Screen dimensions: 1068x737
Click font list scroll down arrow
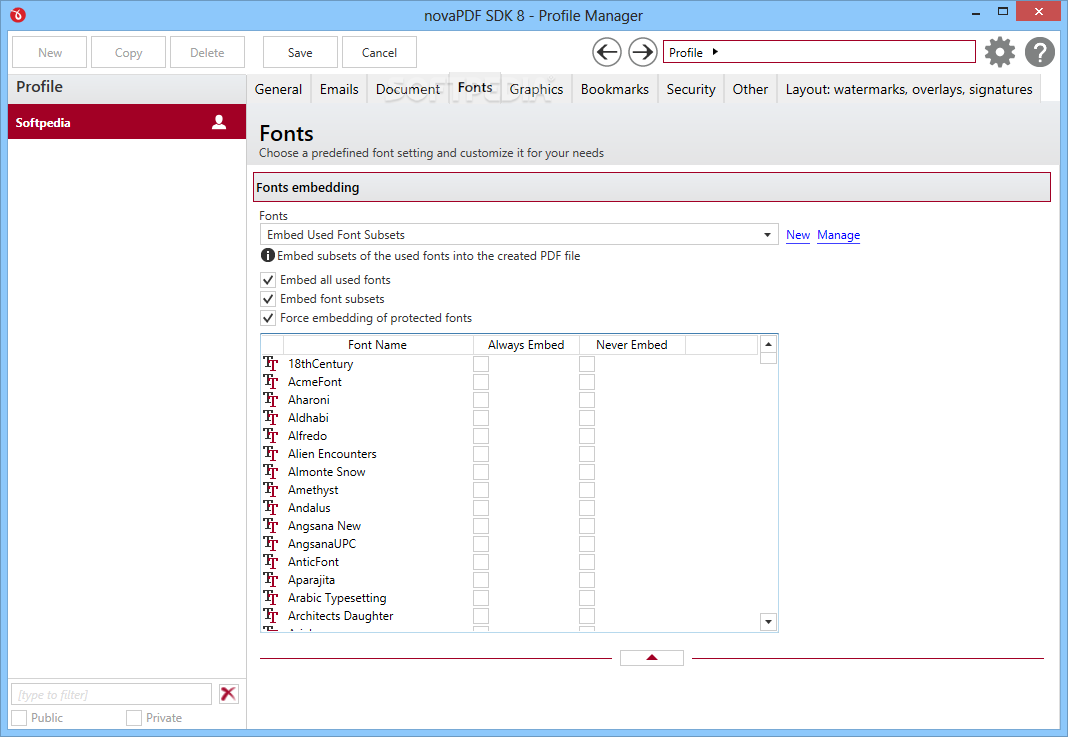[x=768, y=621]
